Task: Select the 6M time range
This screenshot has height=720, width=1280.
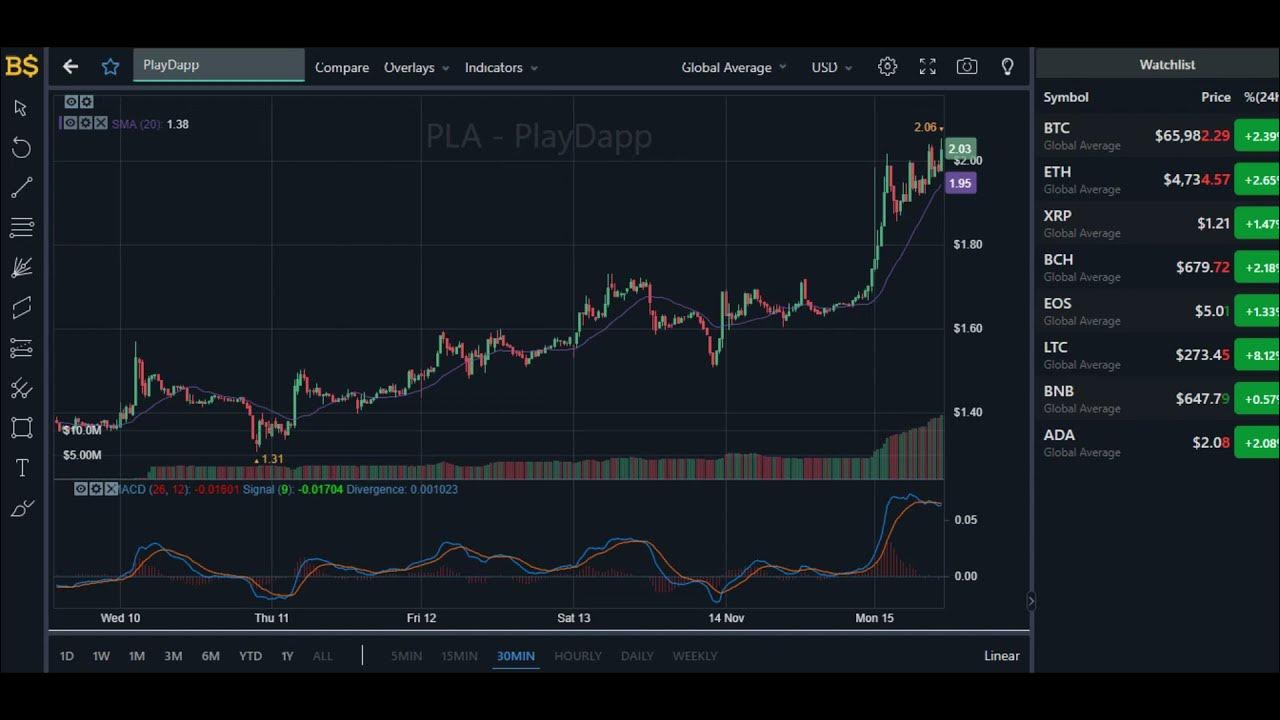Action: click(210, 656)
